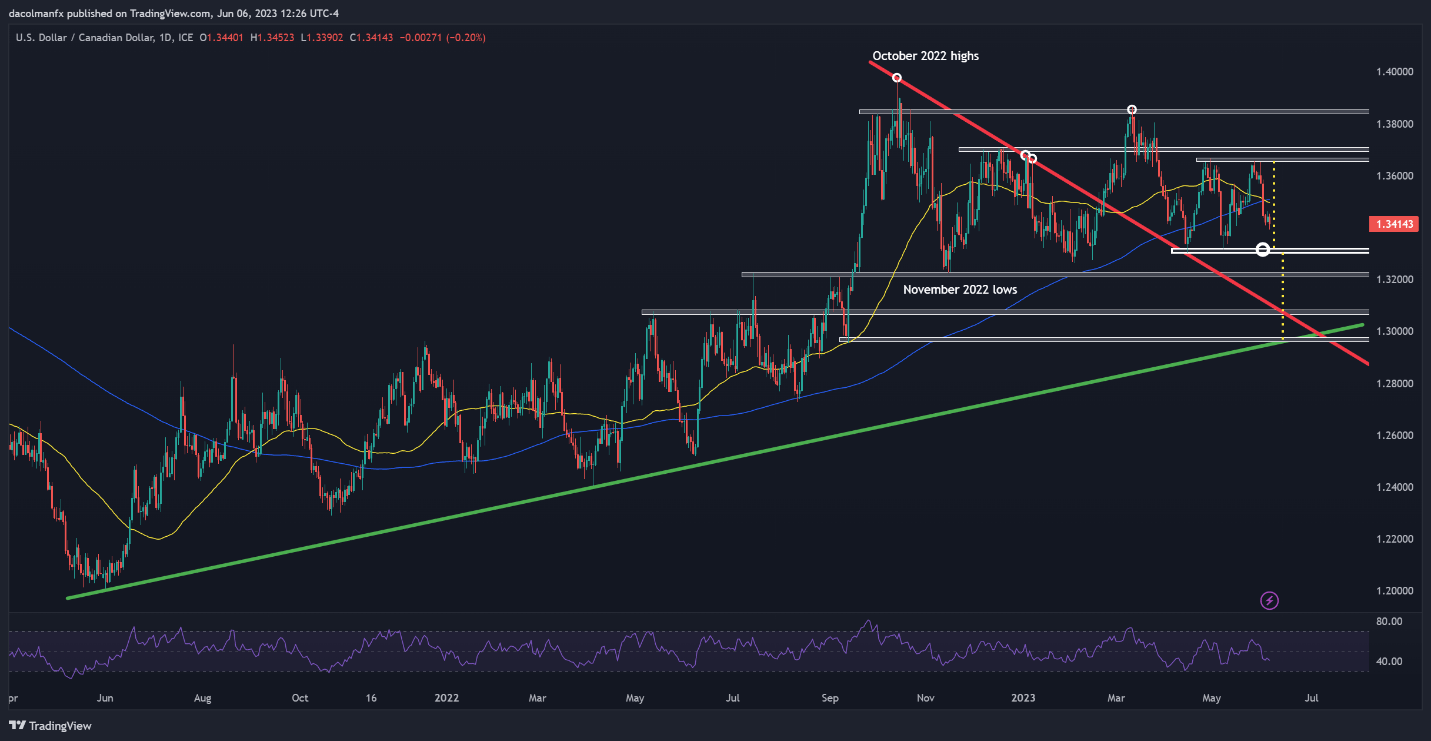This screenshot has width=1431, height=741.
Task: Click the TradingView logo at bottom left
Action: [50, 726]
